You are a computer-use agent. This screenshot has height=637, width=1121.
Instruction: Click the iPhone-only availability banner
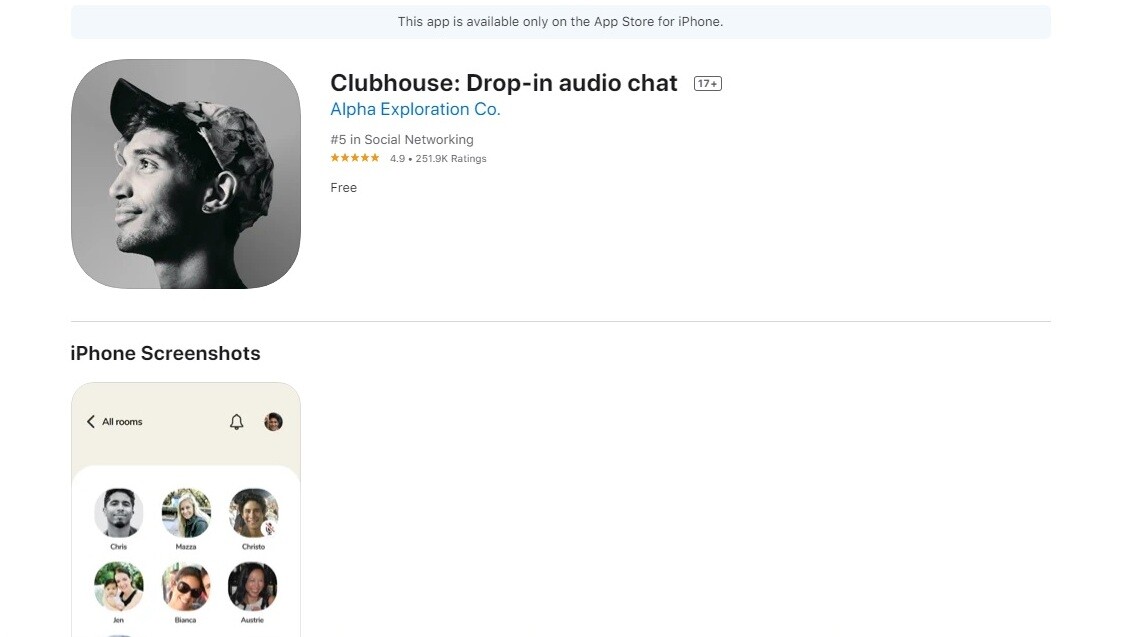click(560, 22)
